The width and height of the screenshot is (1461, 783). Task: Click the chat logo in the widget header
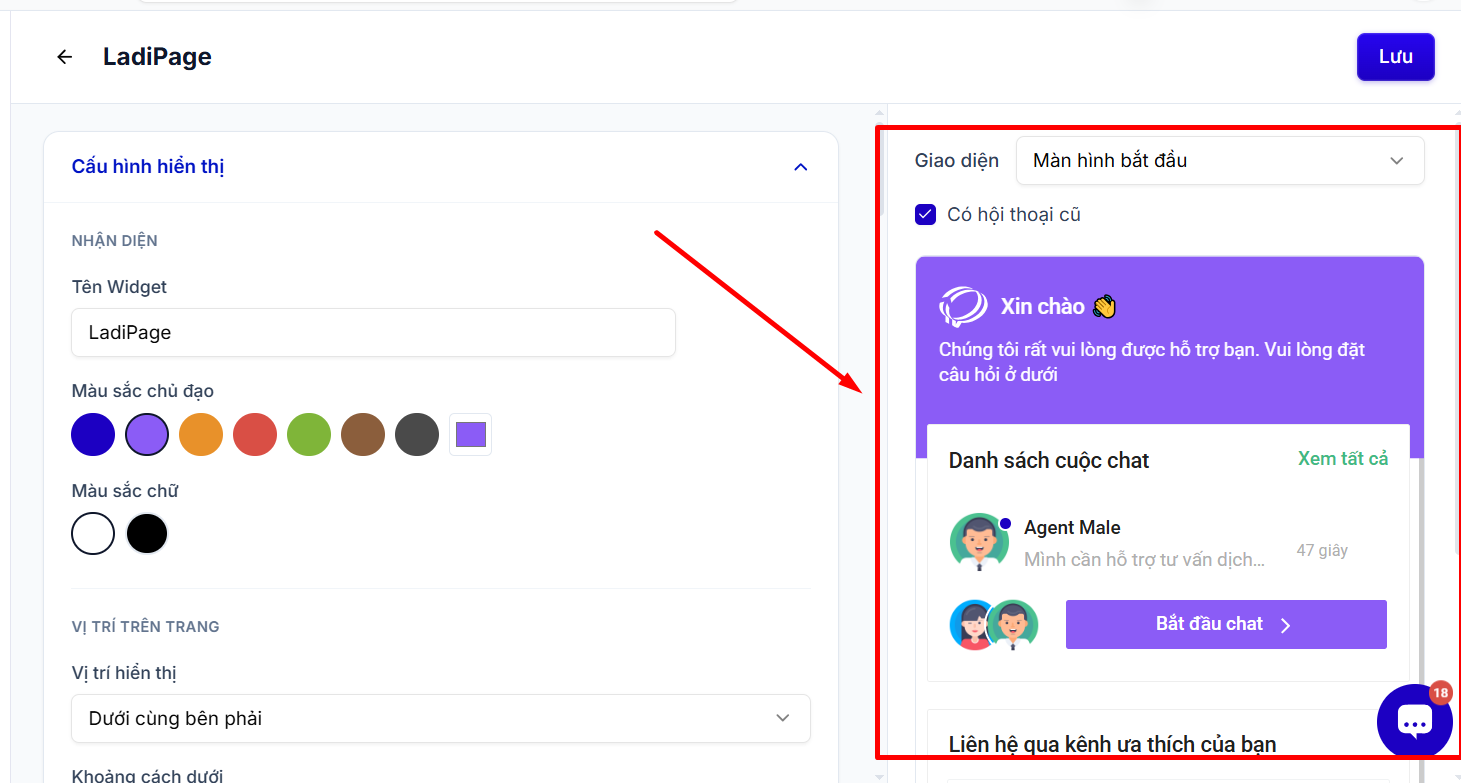point(963,306)
